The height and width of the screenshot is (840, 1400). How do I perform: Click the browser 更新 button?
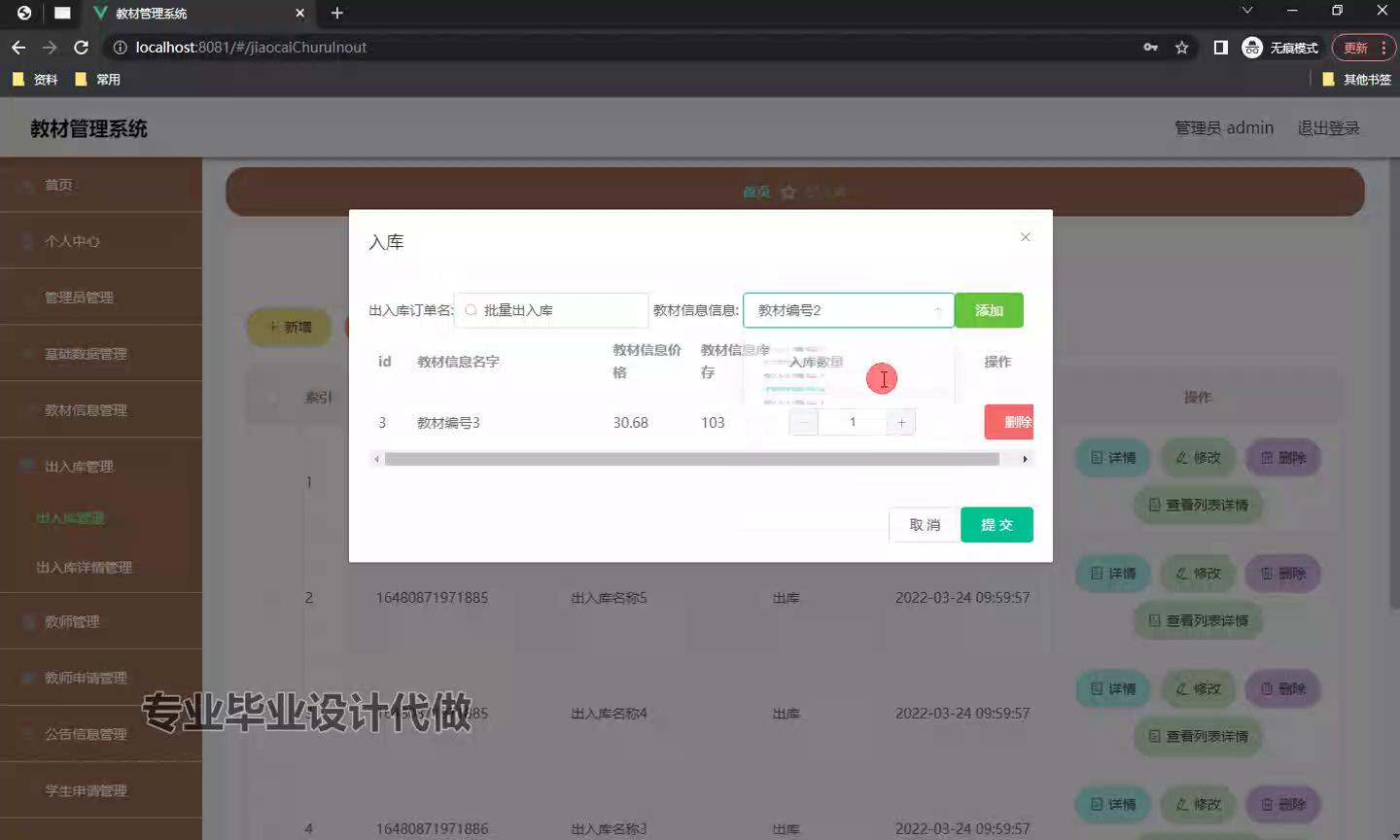click(x=1363, y=48)
